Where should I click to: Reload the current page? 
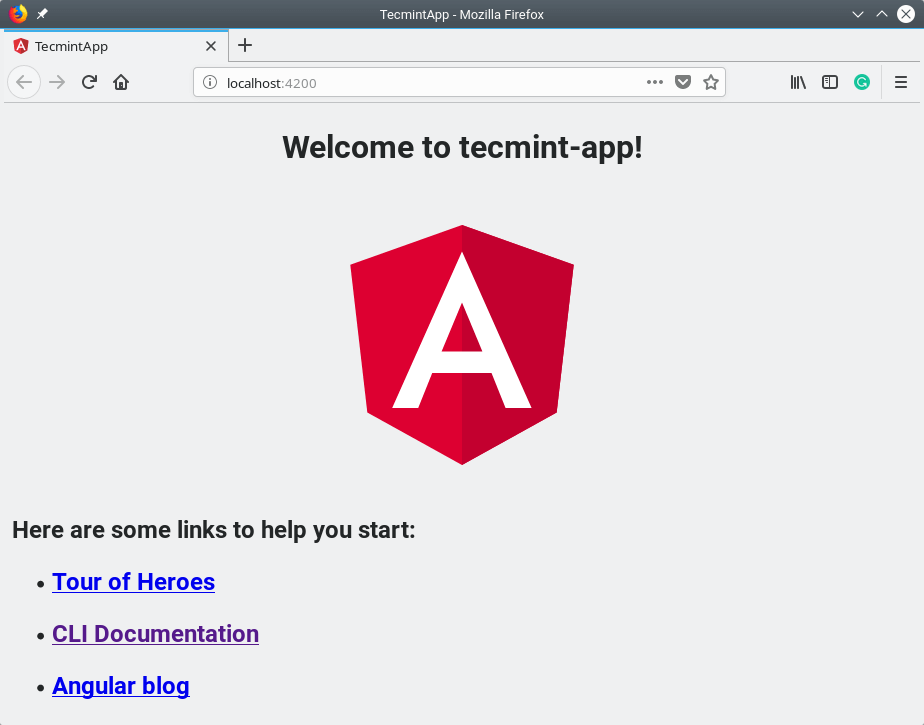88,82
